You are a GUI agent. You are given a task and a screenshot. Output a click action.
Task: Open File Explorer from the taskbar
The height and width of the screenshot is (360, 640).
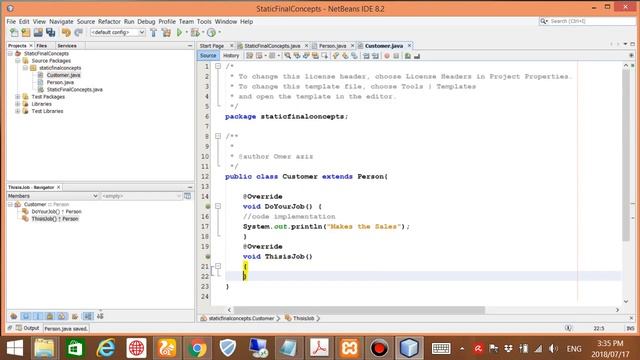pos(44,348)
